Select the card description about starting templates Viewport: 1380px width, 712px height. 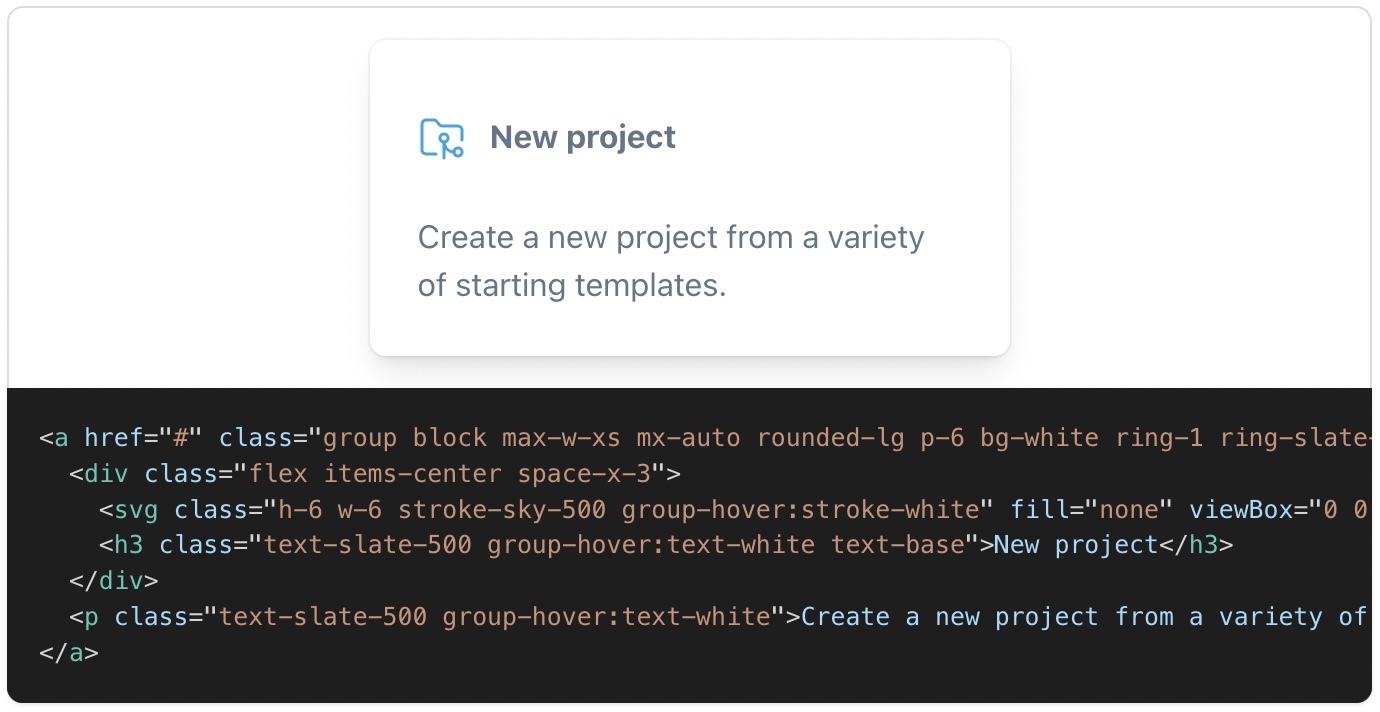pos(671,260)
